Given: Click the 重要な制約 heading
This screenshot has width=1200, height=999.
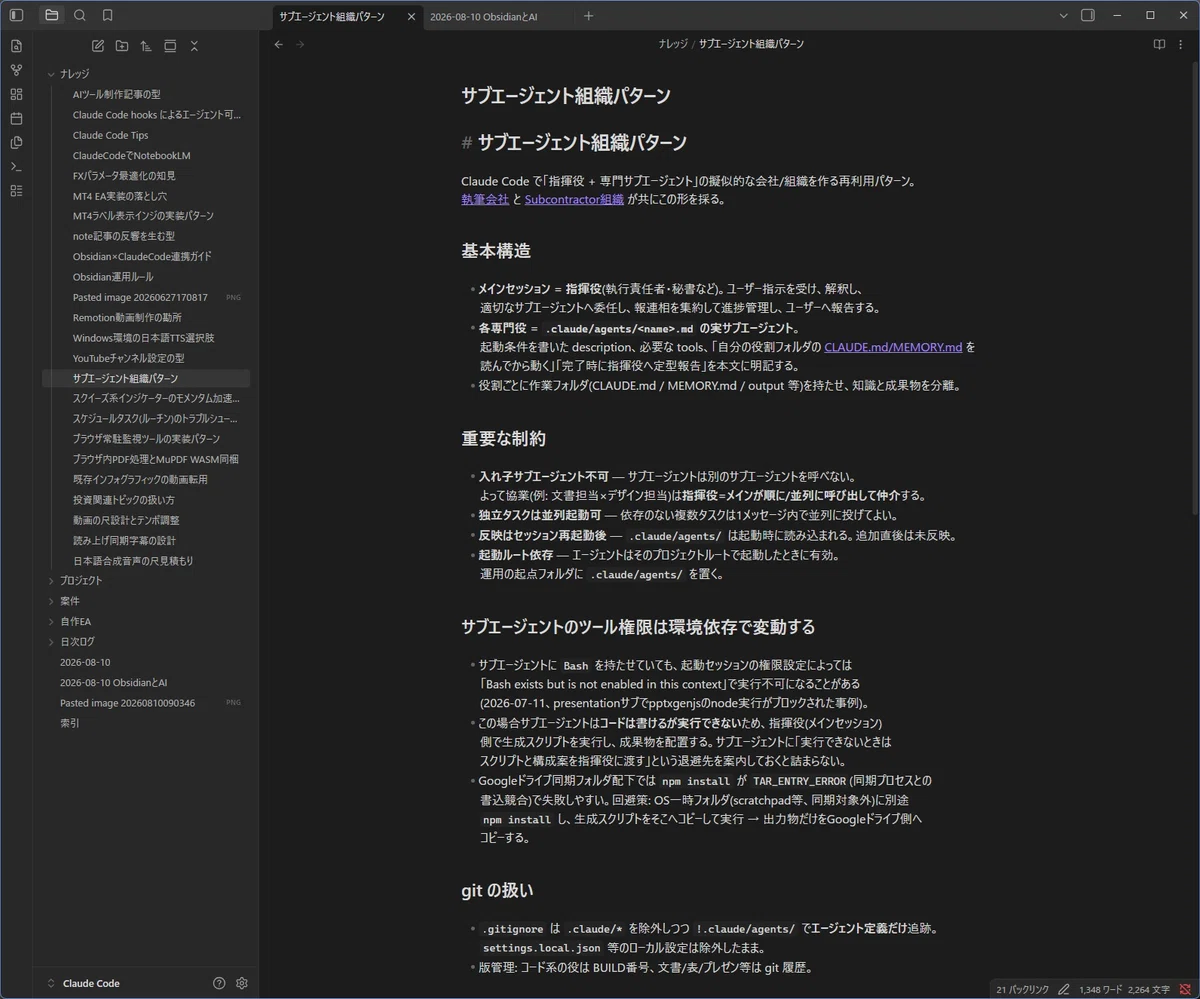Looking at the screenshot, I should (503, 439).
